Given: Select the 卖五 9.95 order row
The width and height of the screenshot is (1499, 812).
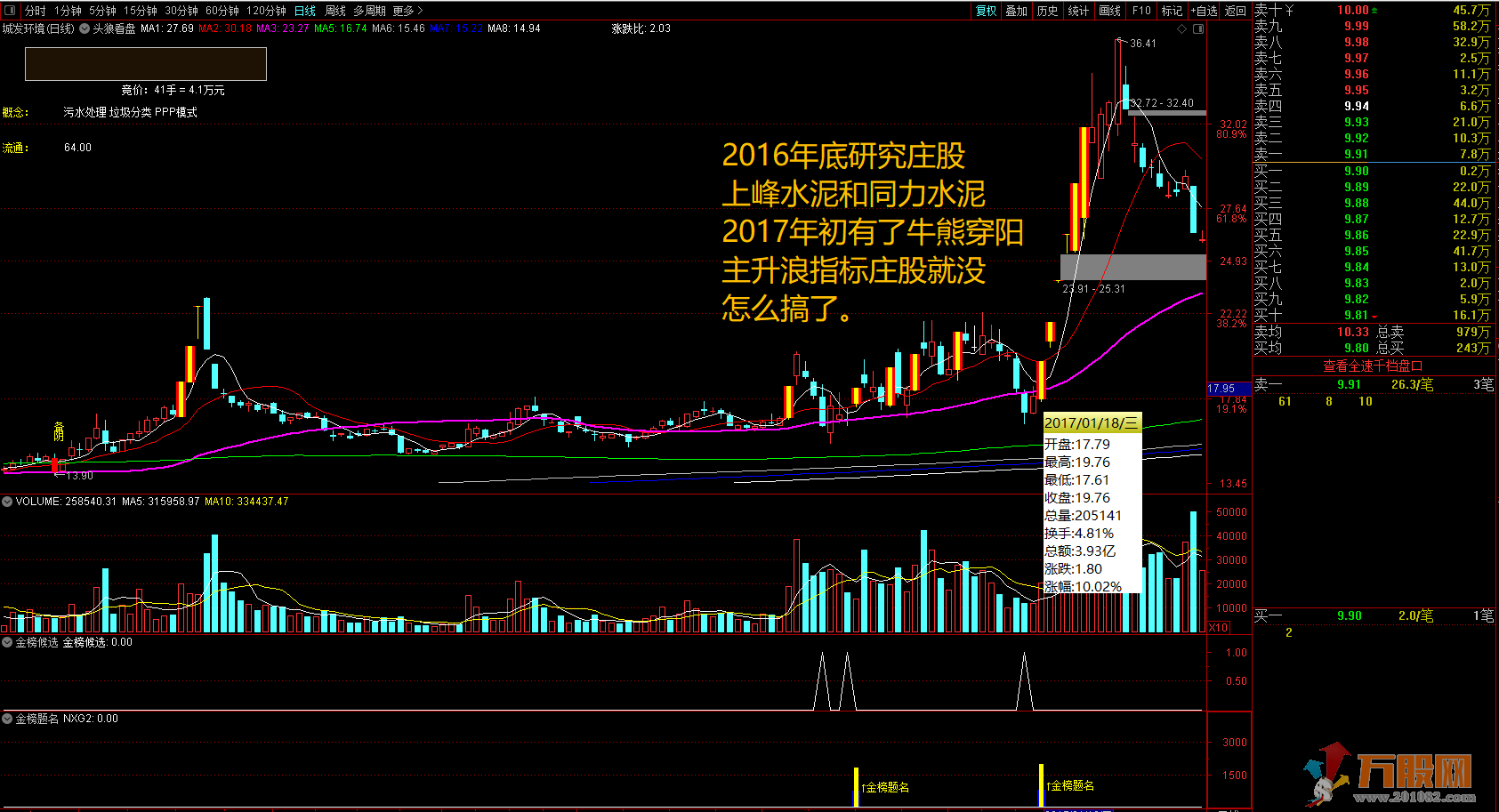Looking at the screenshot, I should (1373, 90).
